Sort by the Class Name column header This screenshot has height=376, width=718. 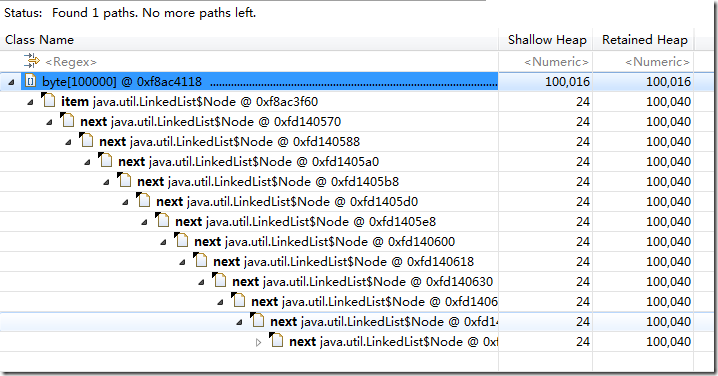(249, 40)
